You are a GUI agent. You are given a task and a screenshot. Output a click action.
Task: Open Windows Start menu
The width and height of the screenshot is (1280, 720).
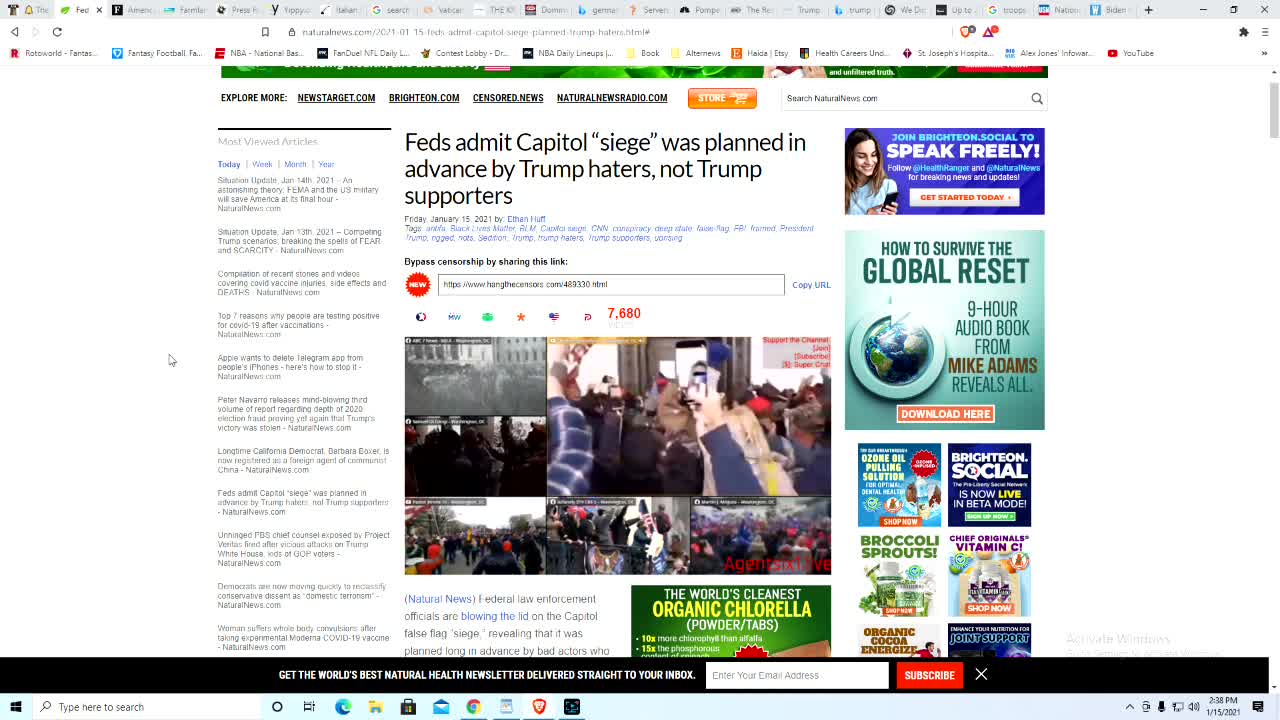[14, 707]
